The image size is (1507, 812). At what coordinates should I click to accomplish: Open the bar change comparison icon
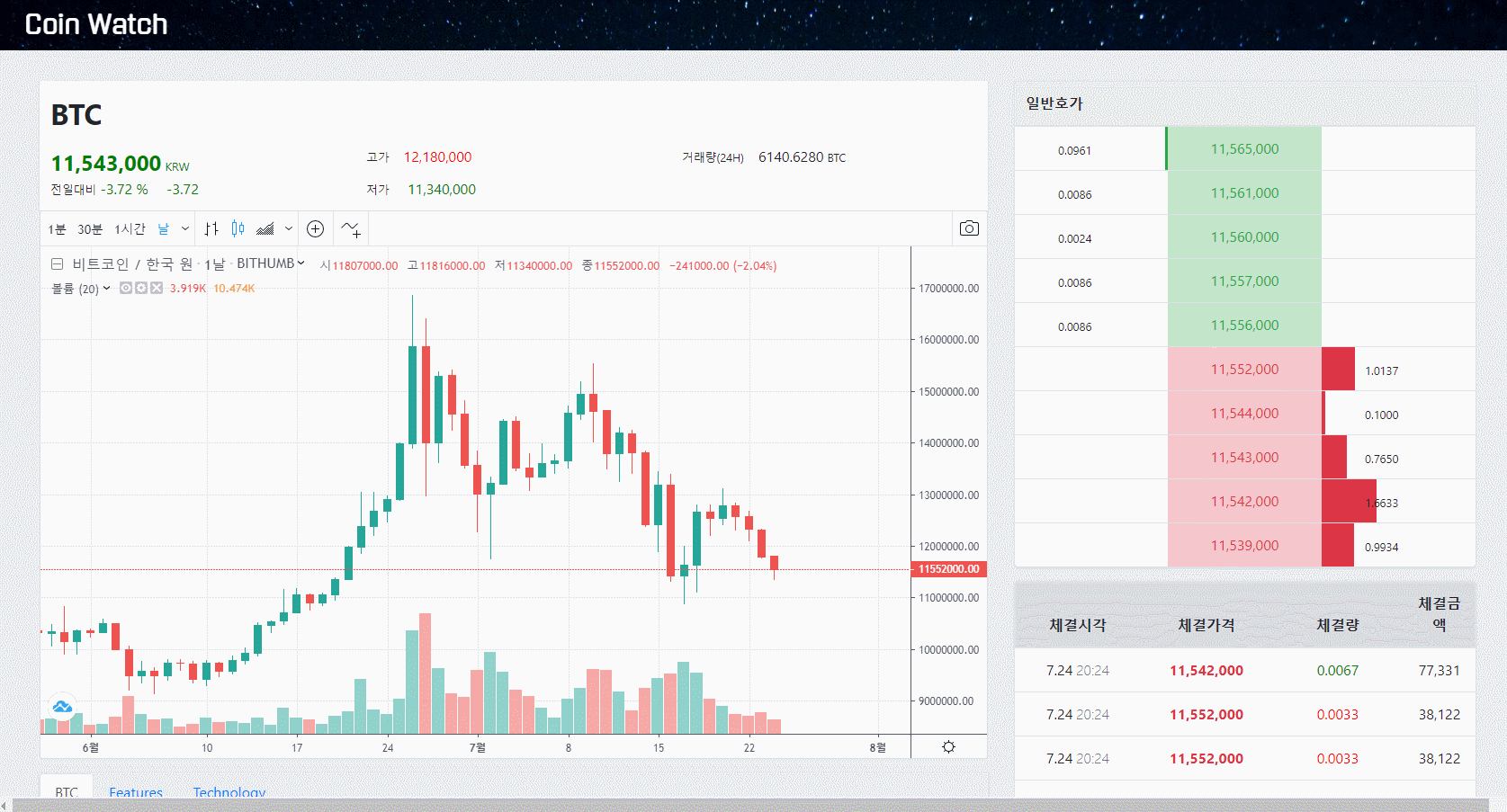[x=211, y=229]
